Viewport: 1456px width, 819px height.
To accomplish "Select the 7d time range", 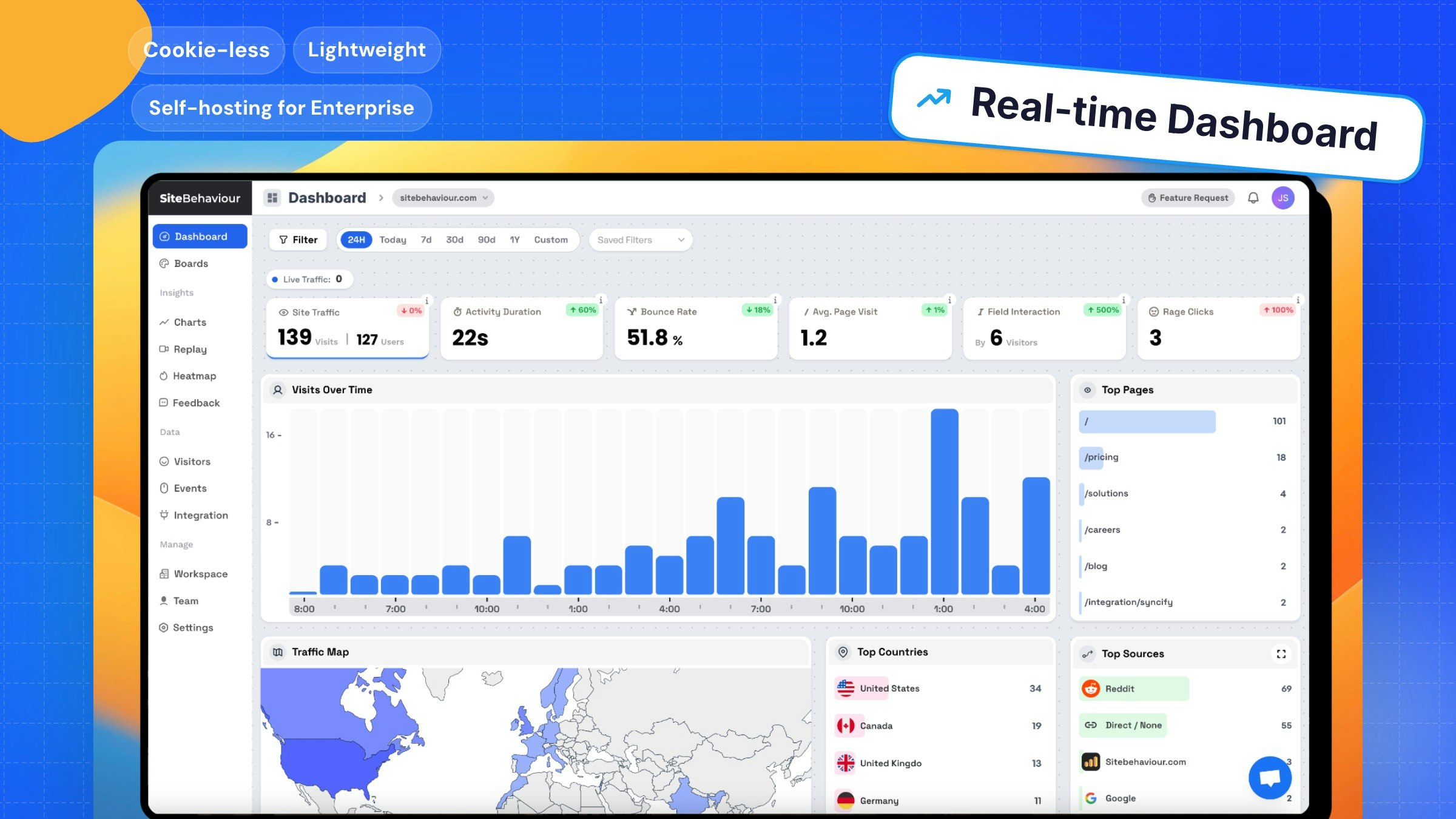I will (x=426, y=240).
